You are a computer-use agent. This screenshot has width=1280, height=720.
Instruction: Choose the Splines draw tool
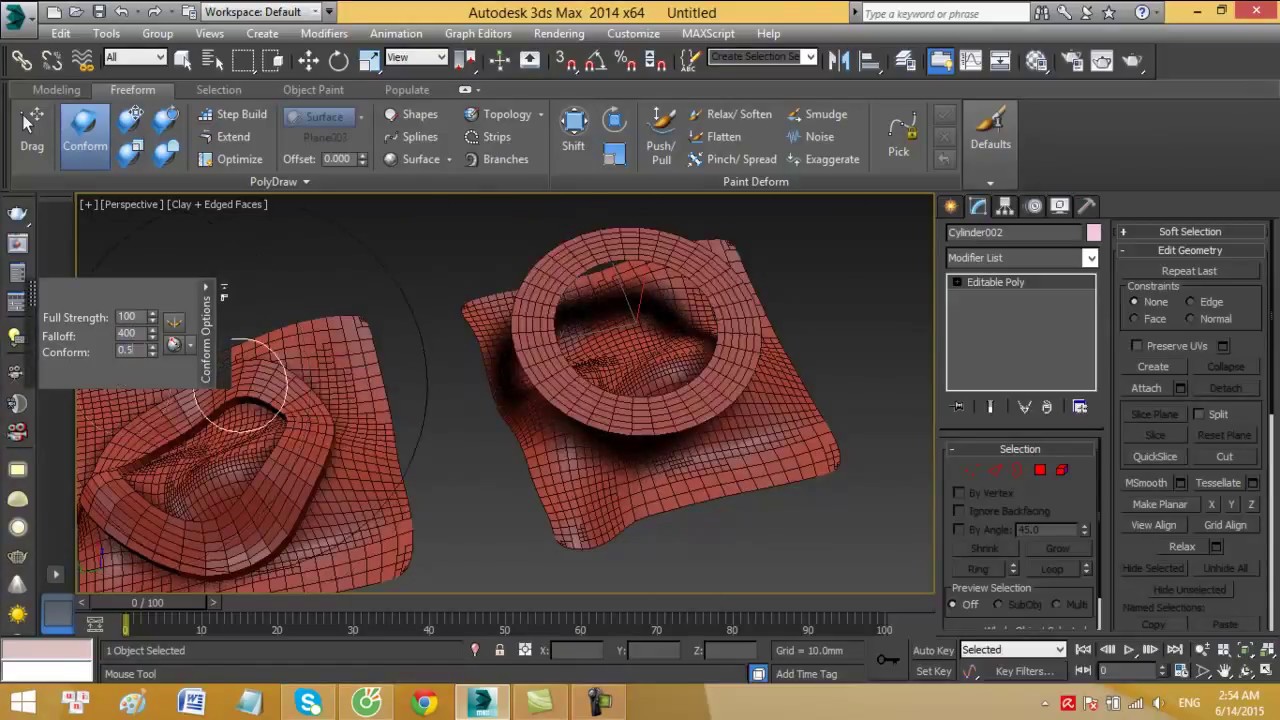(x=411, y=137)
